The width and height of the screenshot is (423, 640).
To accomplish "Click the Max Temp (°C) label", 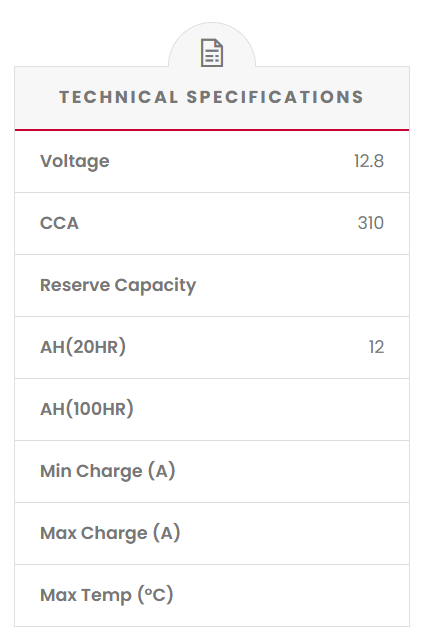I will pos(107,596).
